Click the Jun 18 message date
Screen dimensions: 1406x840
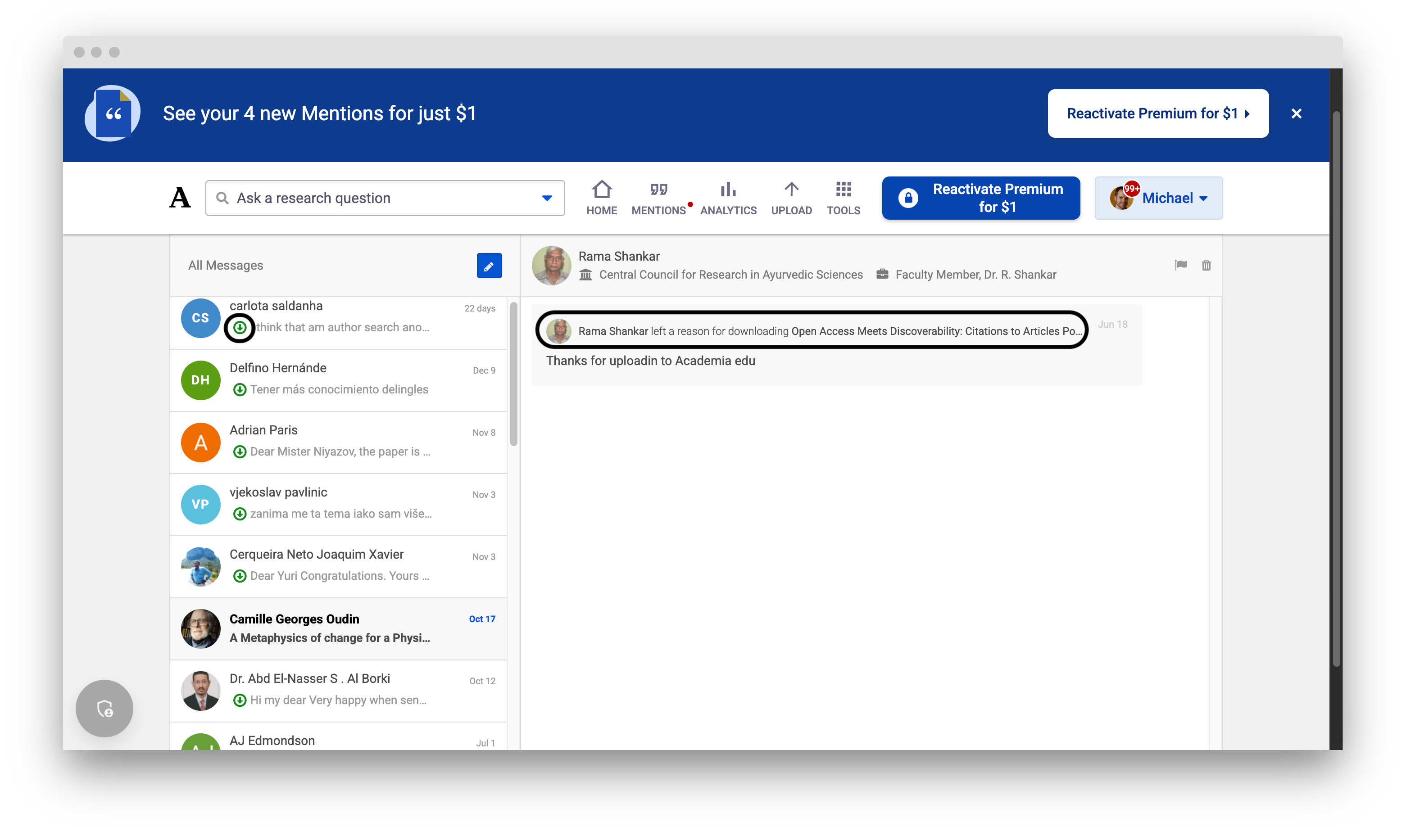pos(1113,324)
